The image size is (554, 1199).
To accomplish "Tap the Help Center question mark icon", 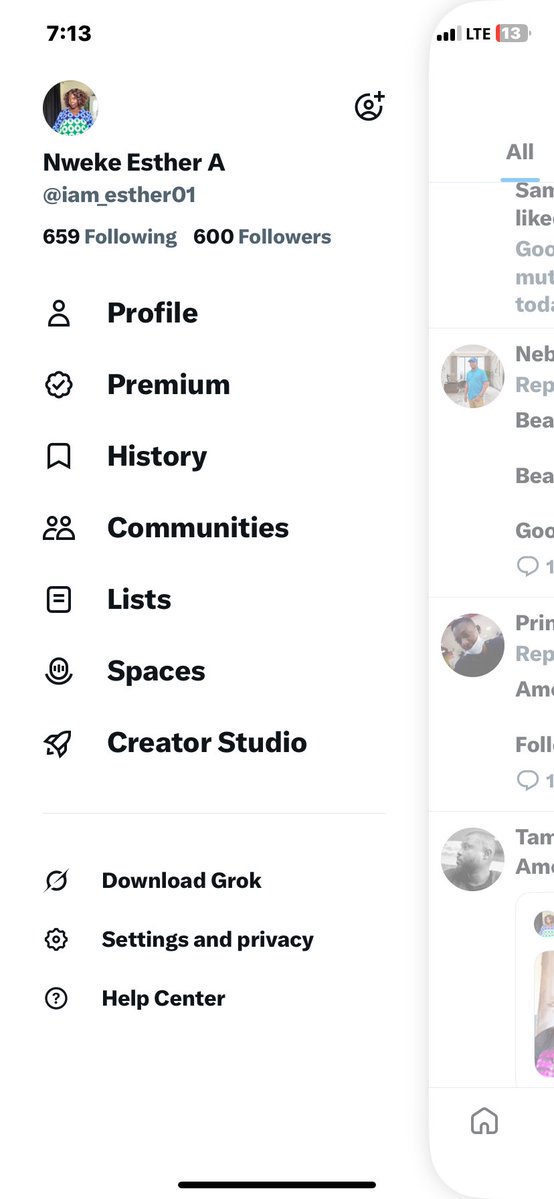I will point(56,999).
